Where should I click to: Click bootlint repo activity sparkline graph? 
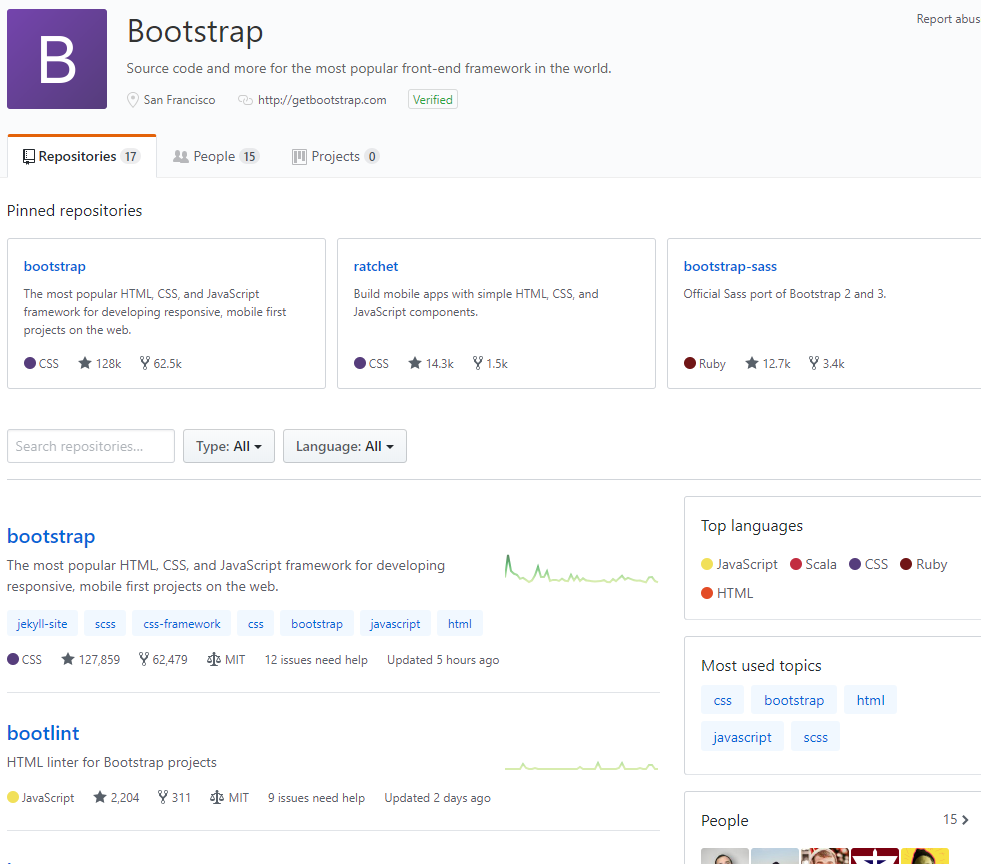coord(581,765)
